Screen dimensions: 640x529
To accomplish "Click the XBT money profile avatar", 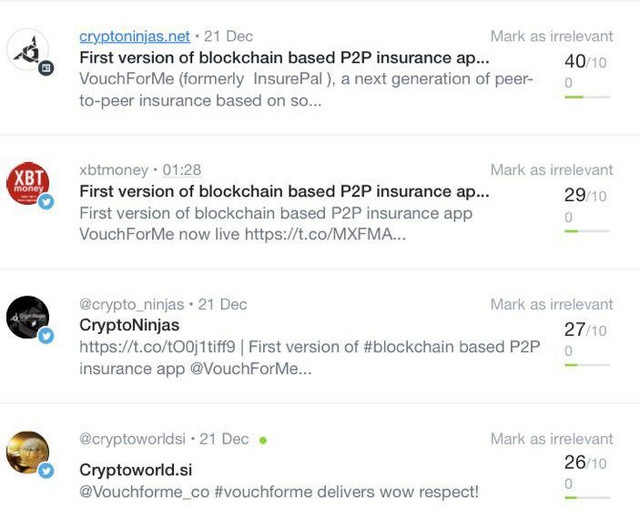I will tap(28, 183).
